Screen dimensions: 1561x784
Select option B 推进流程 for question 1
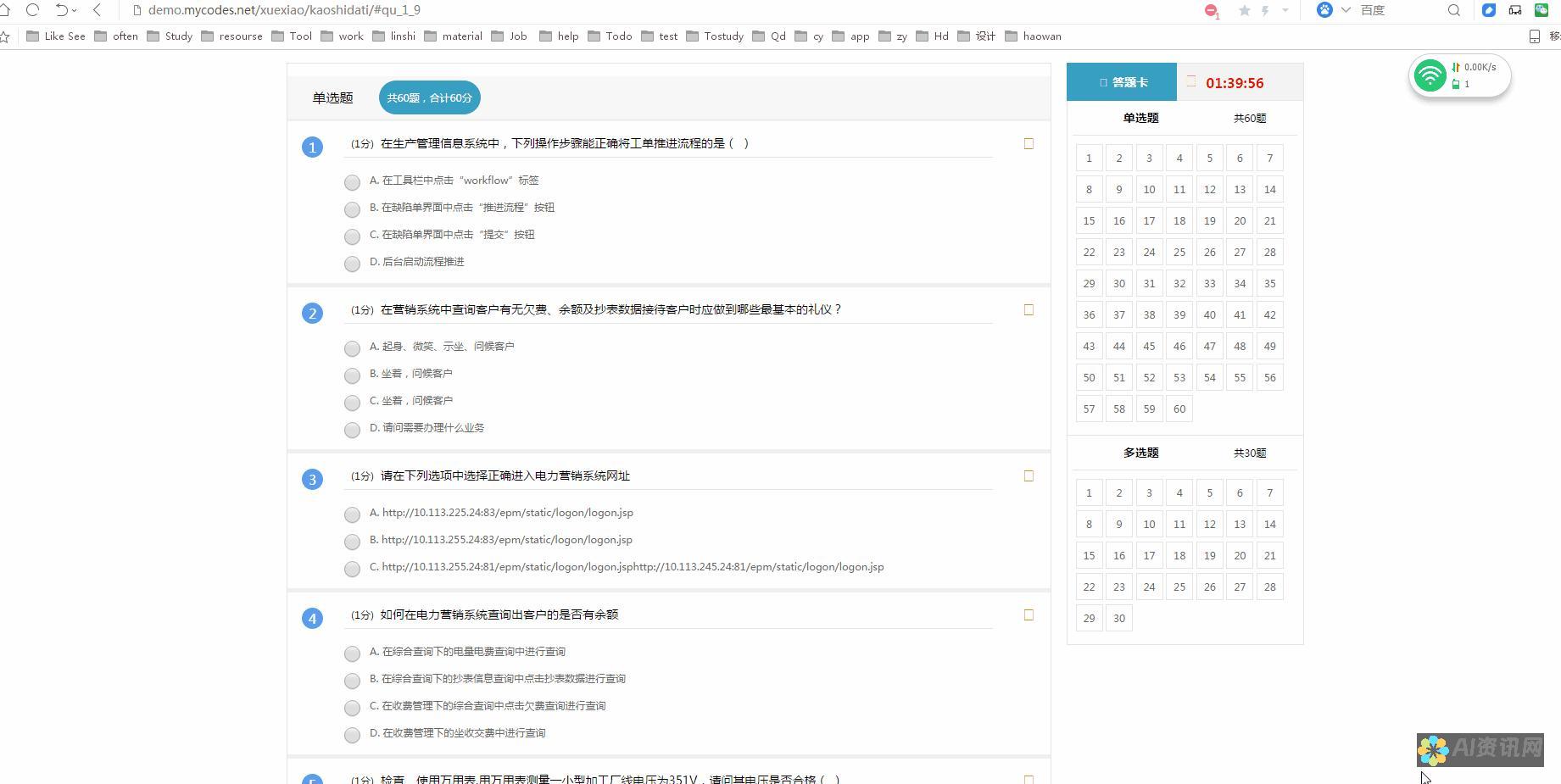click(352, 209)
